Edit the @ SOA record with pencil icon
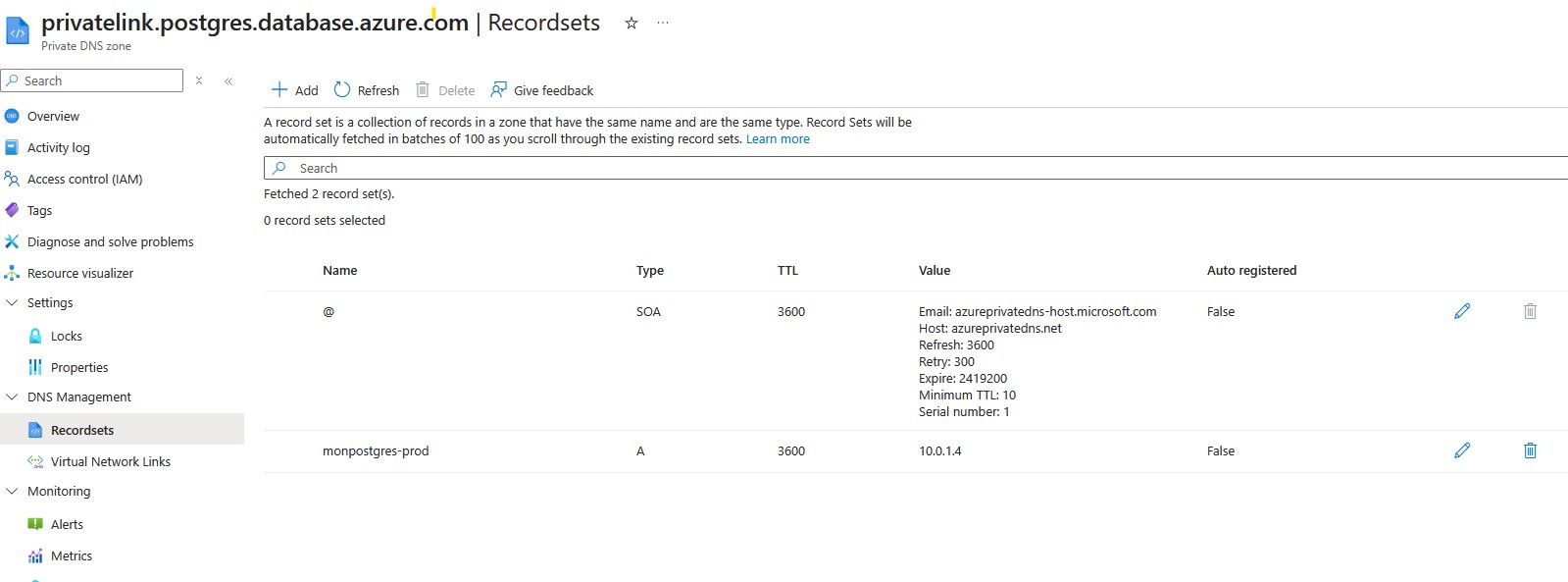The height and width of the screenshot is (582, 1568). 1462,311
